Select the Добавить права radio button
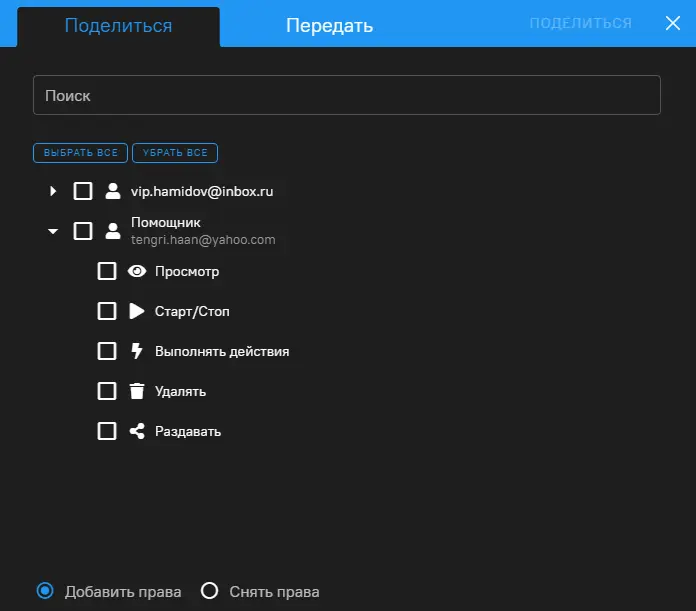Screen dimensions: 696x611 coord(45,591)
